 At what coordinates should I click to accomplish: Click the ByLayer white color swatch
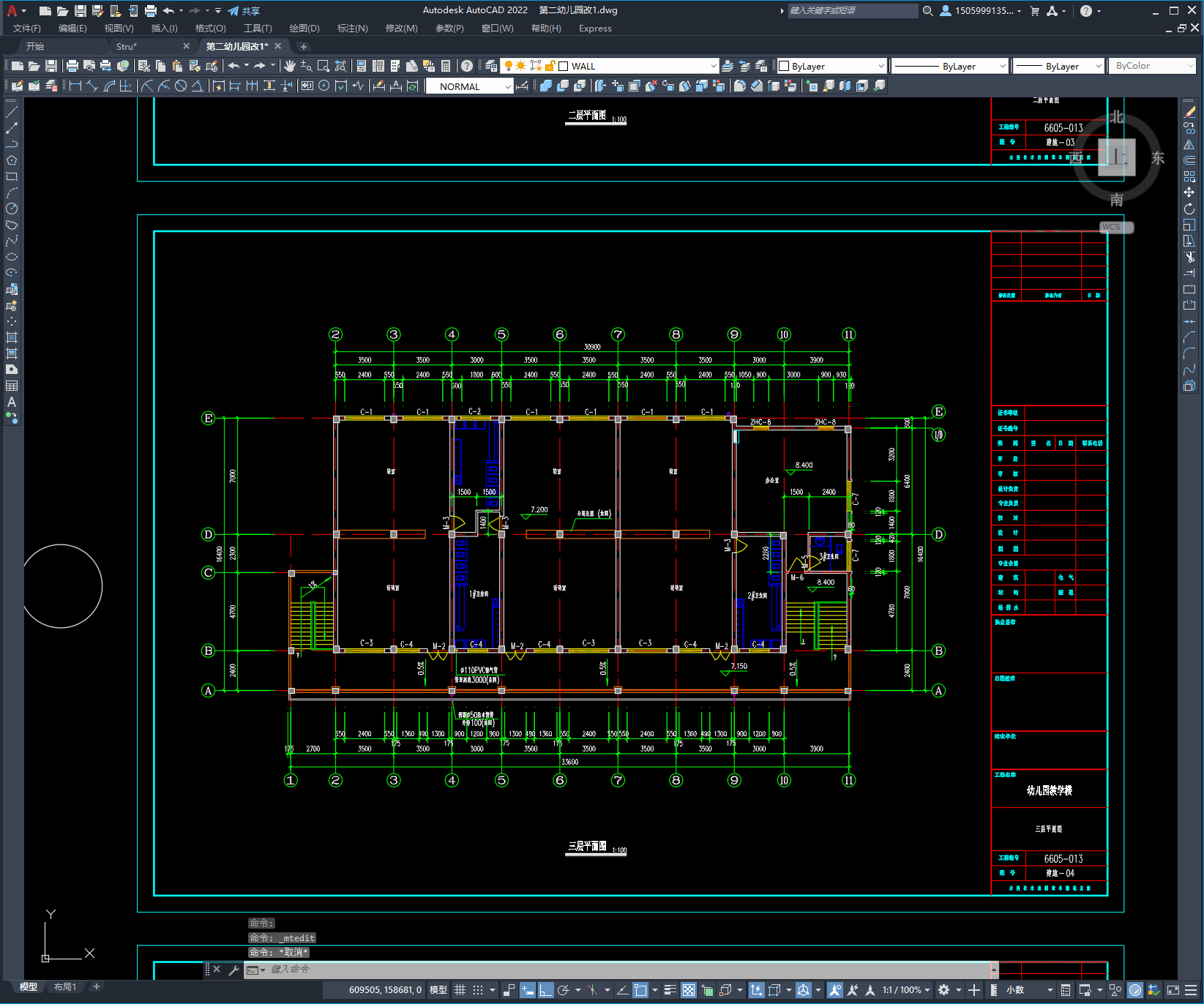[784, 66]
